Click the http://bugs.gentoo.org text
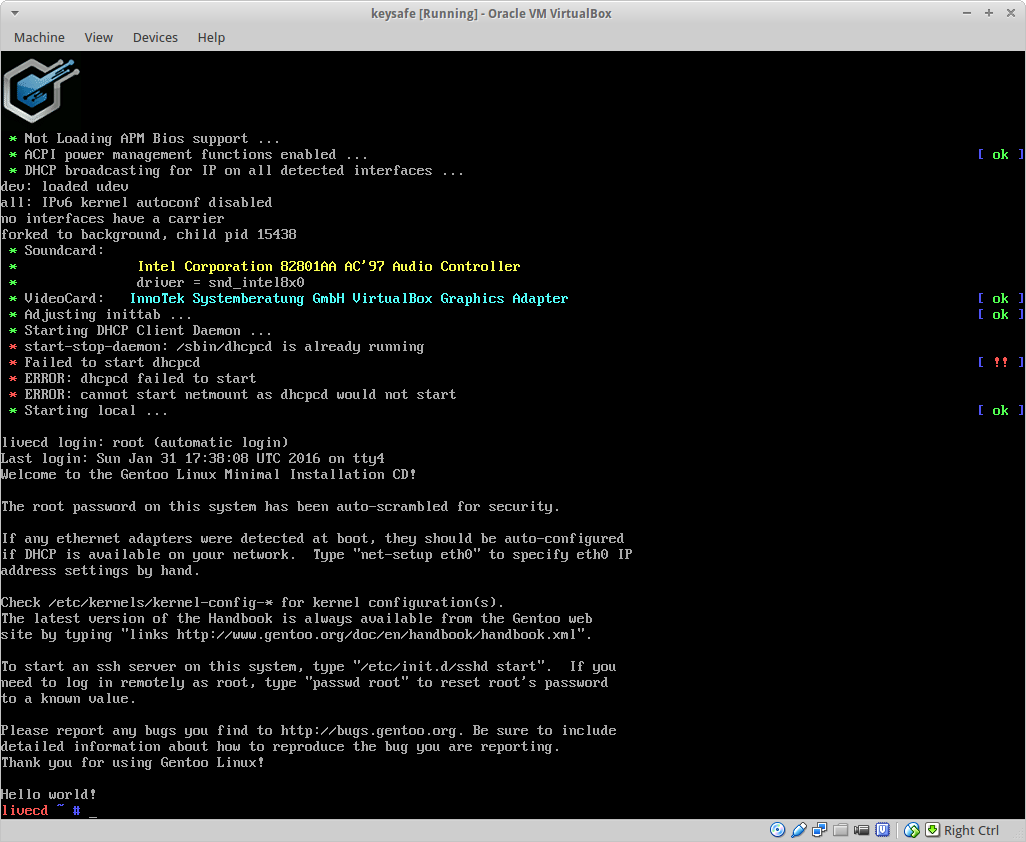 (368, 730)
